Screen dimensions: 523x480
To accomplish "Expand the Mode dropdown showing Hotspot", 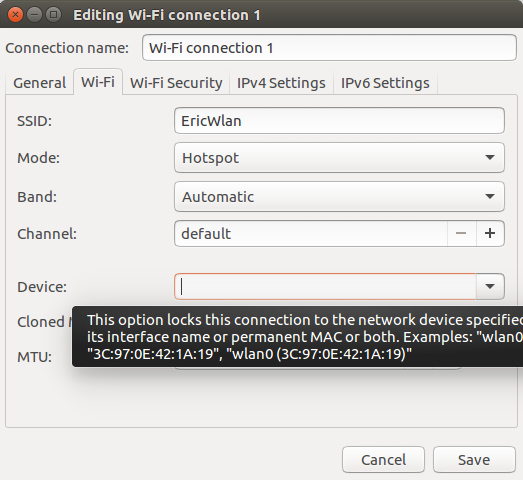I will point(339,157).
